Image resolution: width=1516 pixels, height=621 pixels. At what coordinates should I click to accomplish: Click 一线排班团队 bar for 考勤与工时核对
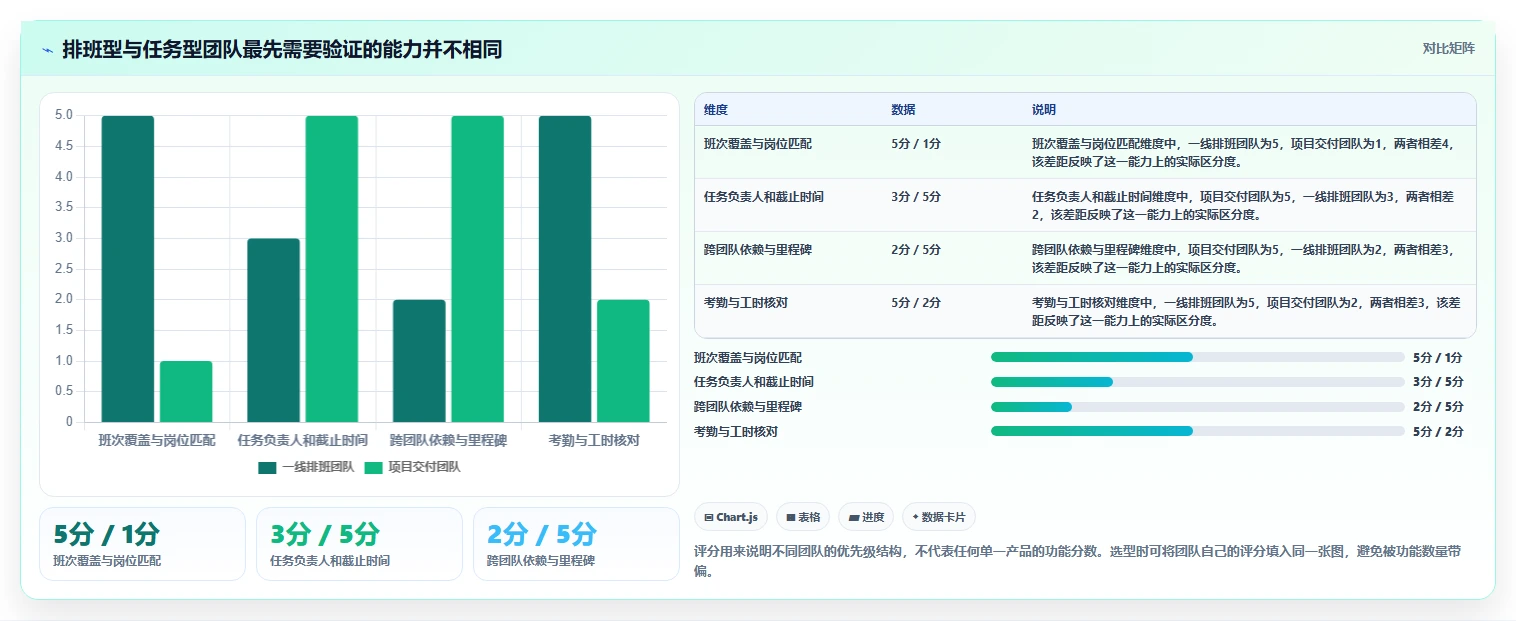point(565,269)
